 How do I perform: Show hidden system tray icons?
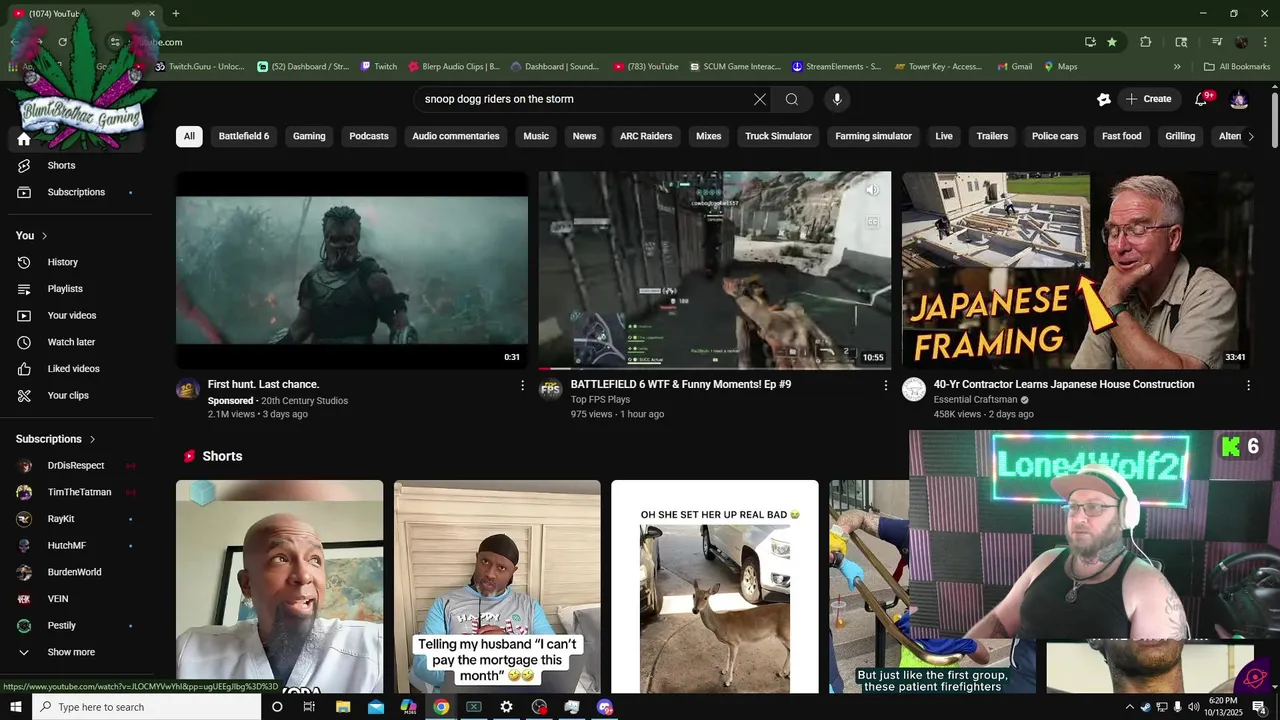tap(1129, 707)
